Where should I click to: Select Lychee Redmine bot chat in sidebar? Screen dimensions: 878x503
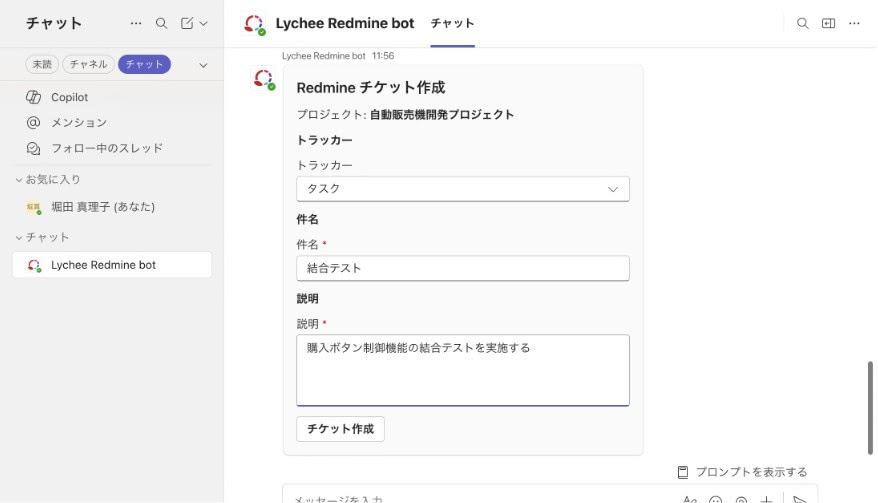112,264
